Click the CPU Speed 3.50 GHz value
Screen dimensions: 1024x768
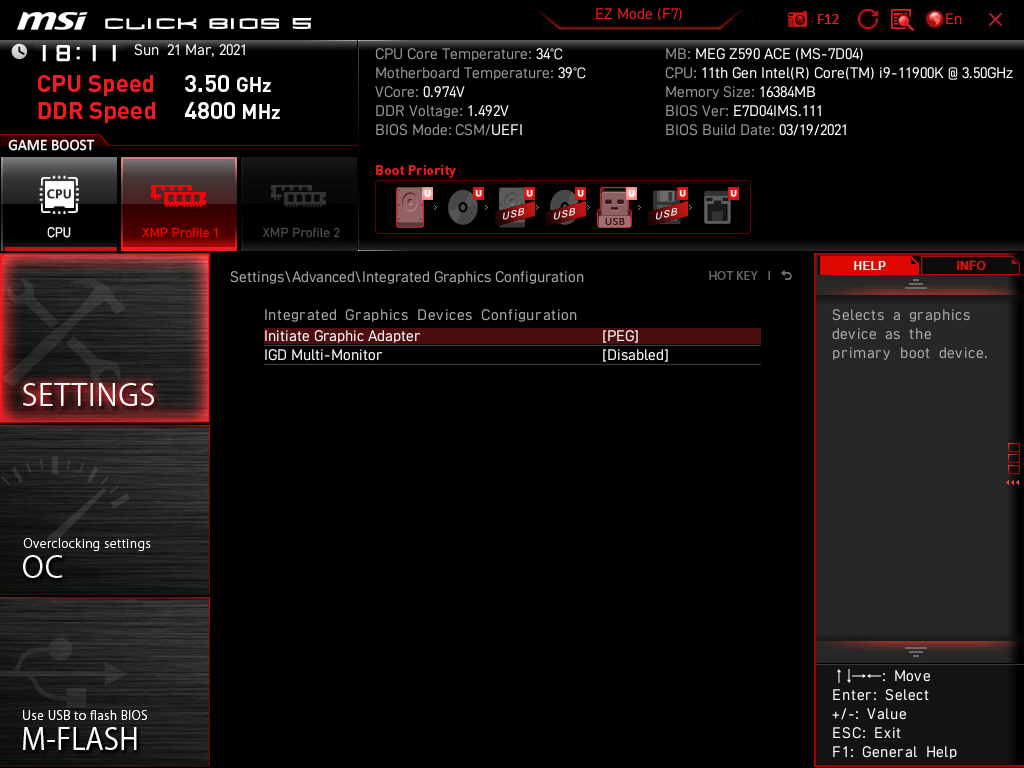[227, 84]
